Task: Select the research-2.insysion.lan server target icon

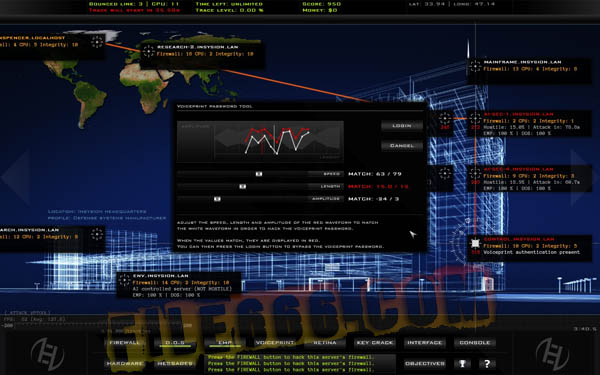Action: tap(148, 51)
